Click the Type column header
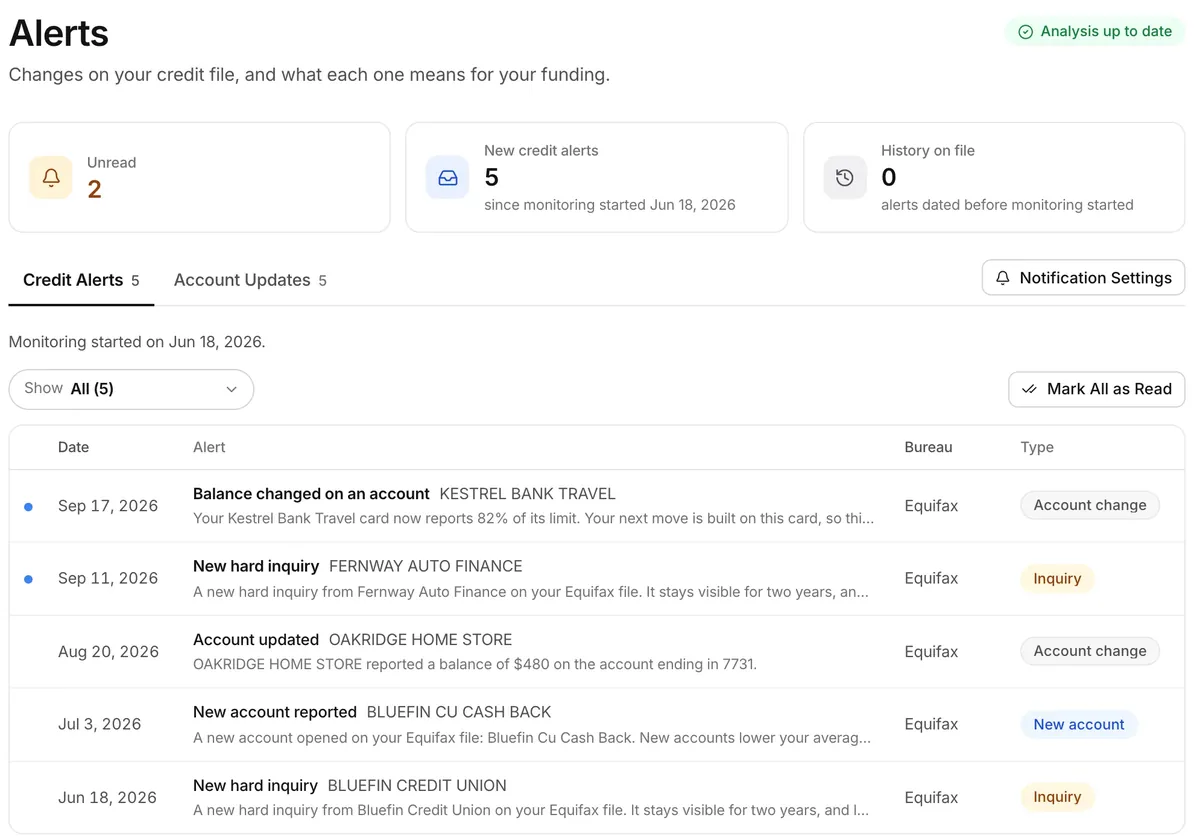This screenshot has height=838, width=1200. [1037, 447]
